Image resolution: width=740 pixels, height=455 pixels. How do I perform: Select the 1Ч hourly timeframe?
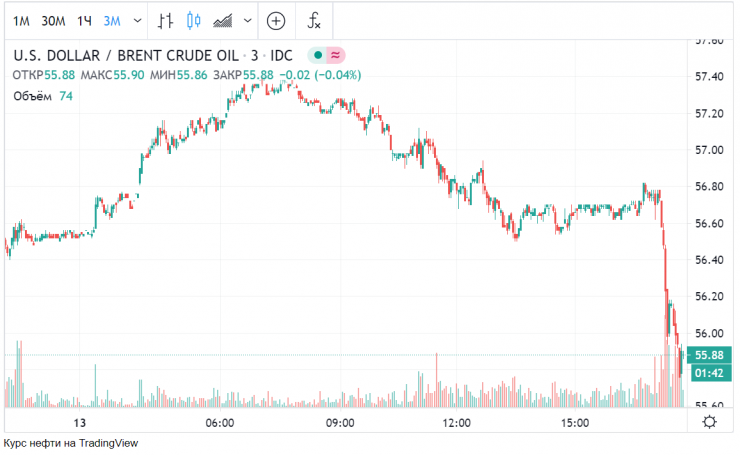[86, 20]
